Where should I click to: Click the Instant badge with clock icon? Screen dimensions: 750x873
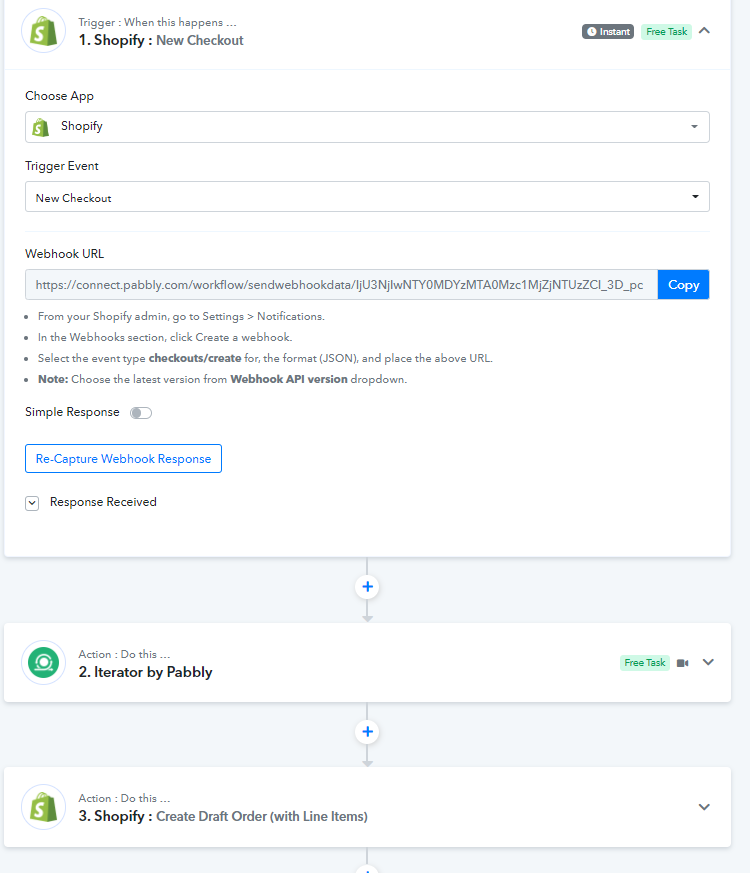(x=608, y=32)
